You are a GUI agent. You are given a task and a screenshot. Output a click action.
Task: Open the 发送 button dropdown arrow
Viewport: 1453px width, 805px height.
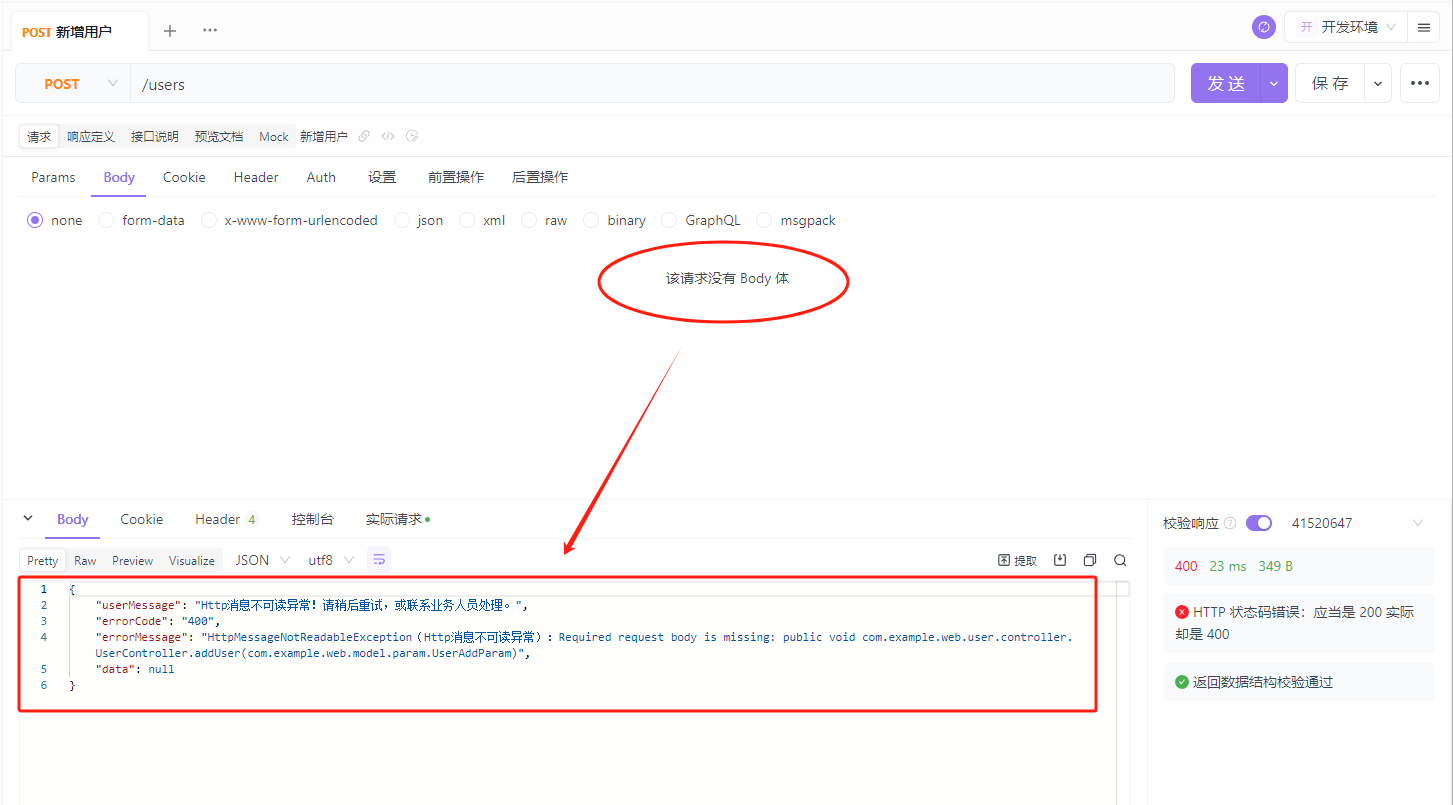(1274, 84)
